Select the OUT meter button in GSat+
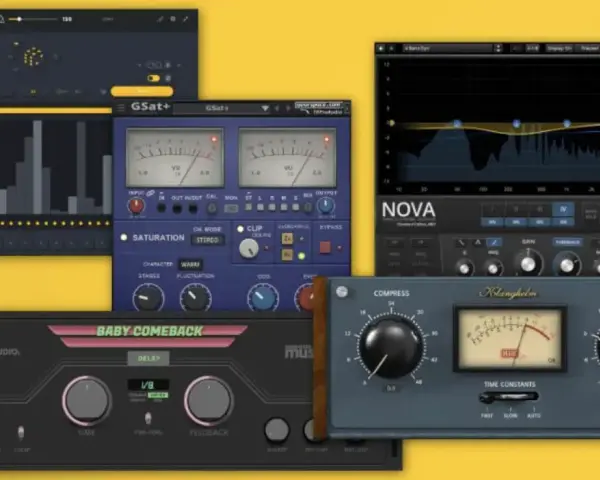 177,209
